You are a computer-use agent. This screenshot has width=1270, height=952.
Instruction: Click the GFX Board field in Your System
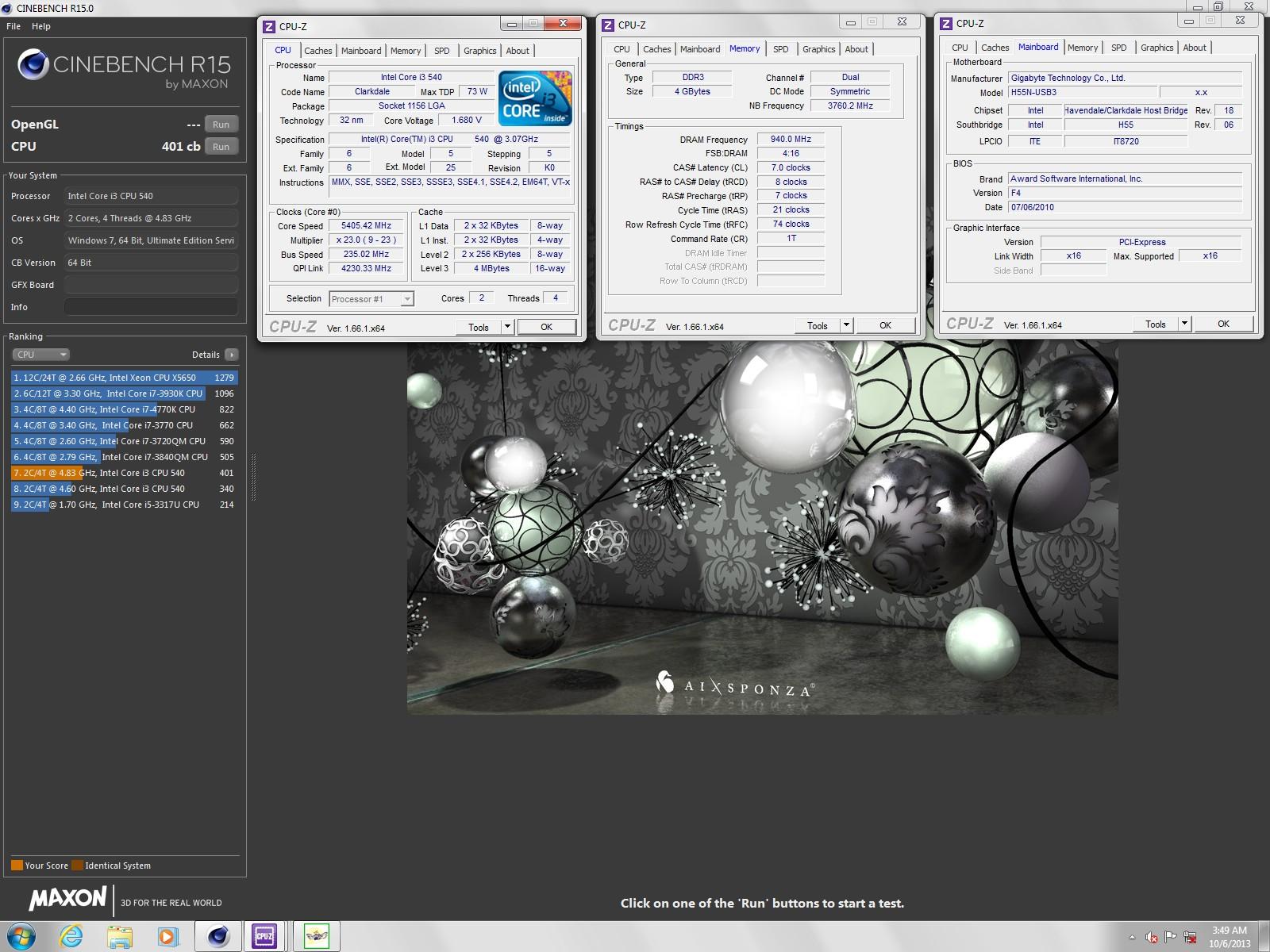point(151,285)
